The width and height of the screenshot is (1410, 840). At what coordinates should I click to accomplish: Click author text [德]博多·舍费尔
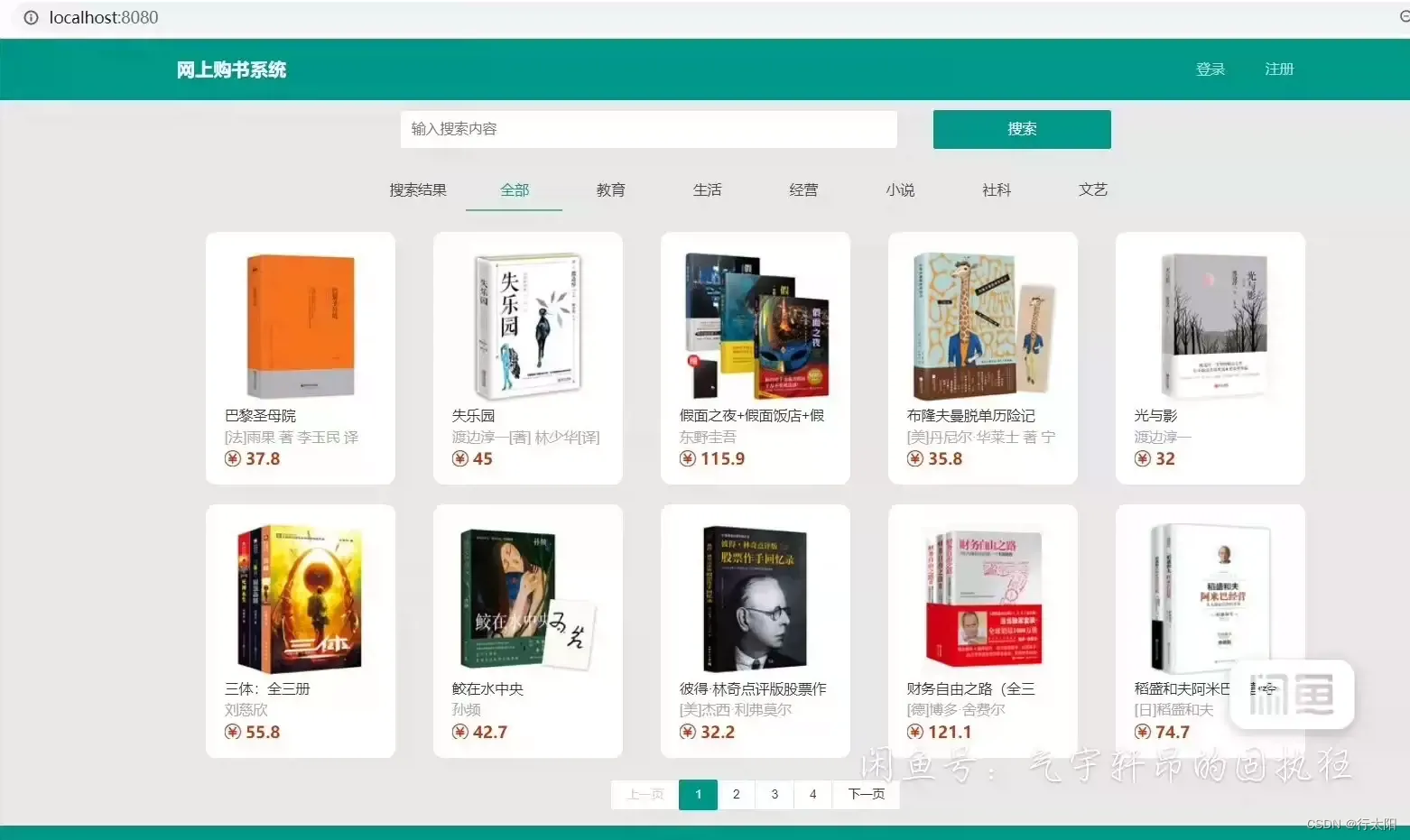point(956,710)
